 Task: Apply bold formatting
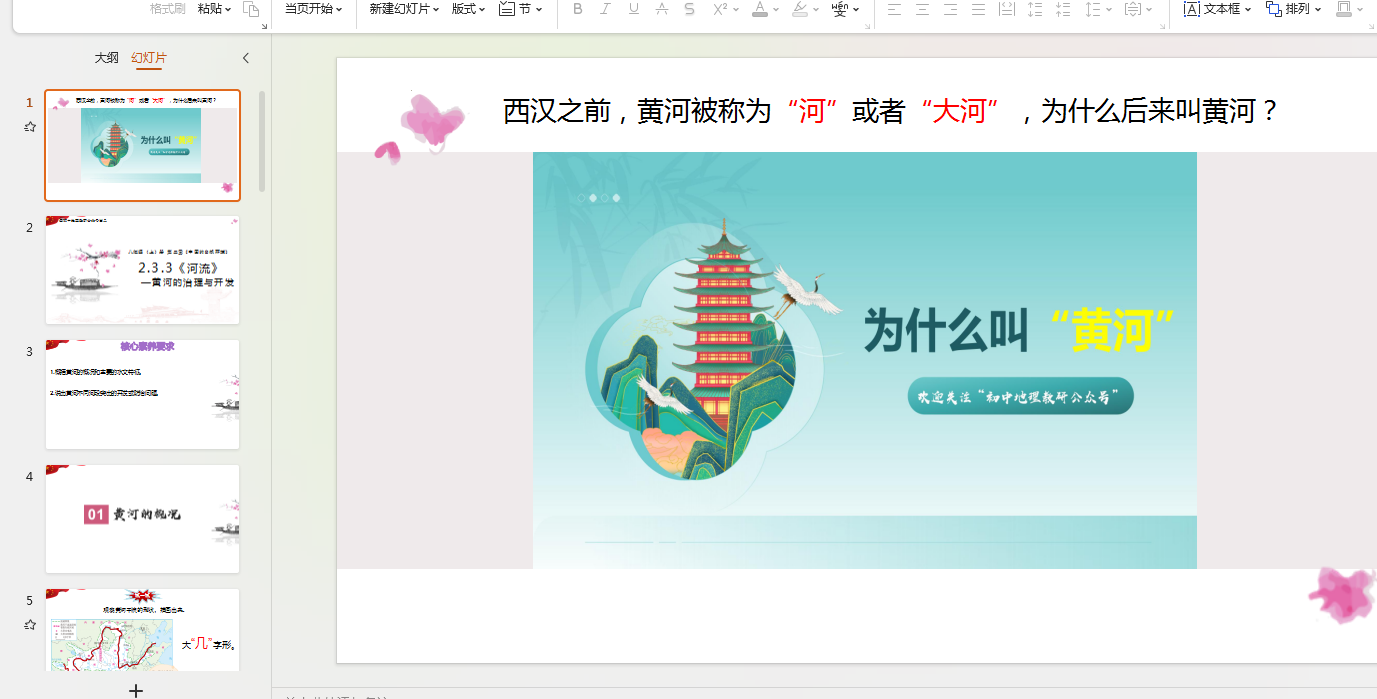577,9
